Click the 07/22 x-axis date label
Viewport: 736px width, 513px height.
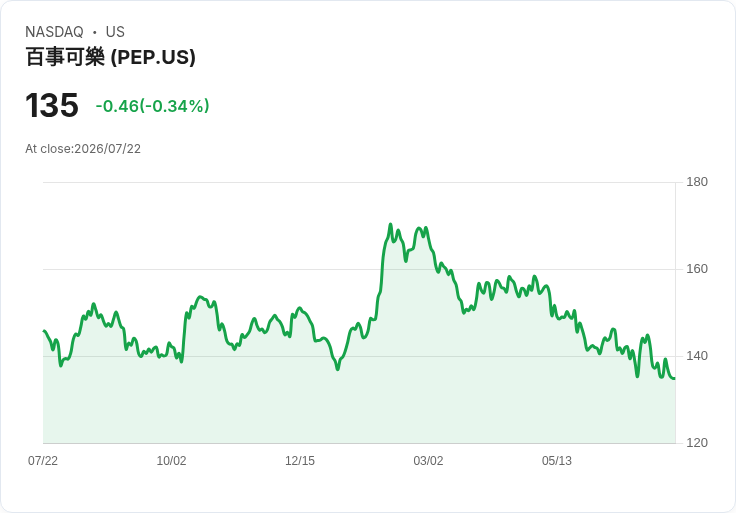pos(43,460)
